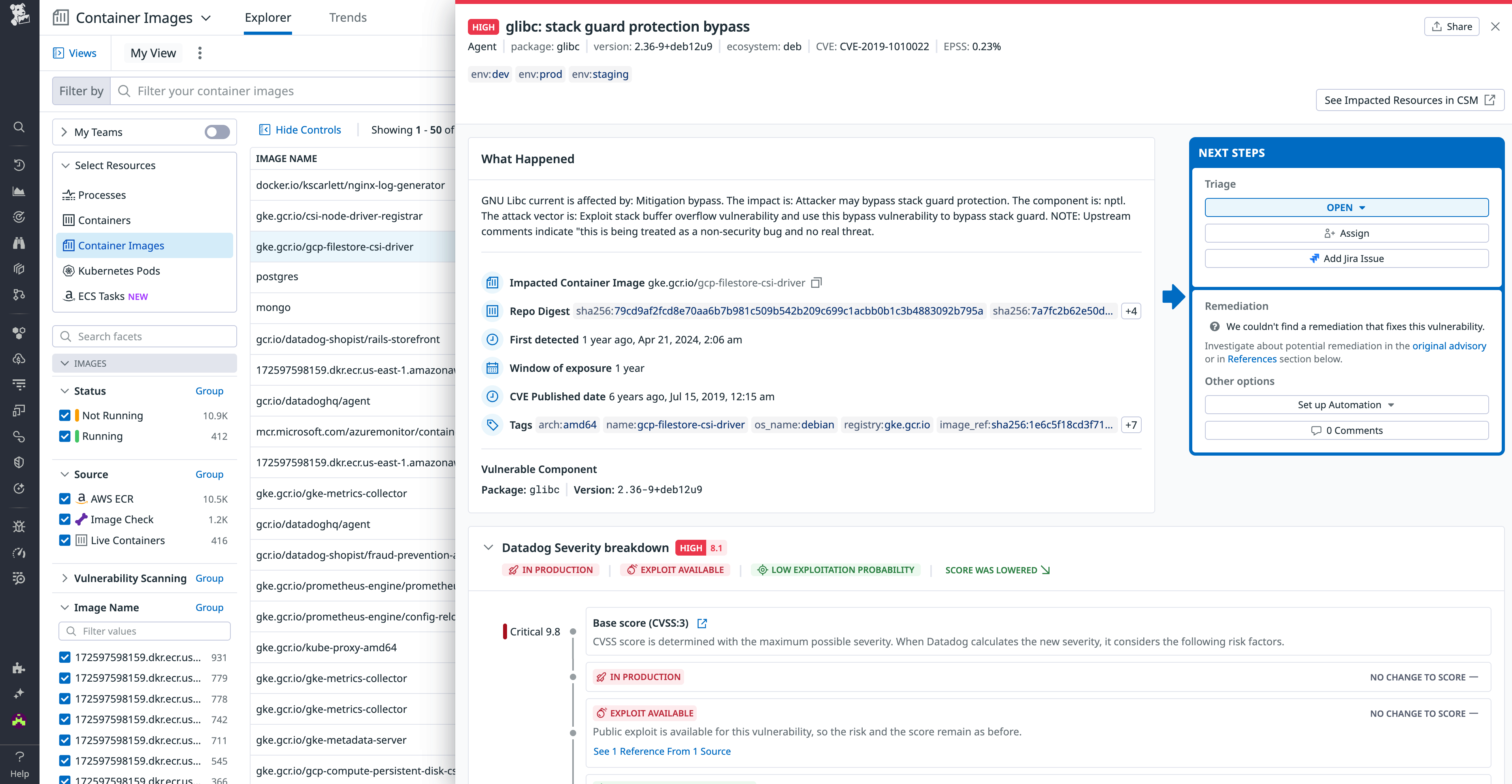Image resolution: width=1512 pixels, height=784 pixels.
Task: Open your user avatar in the sidebar
Action: point(19,721)
